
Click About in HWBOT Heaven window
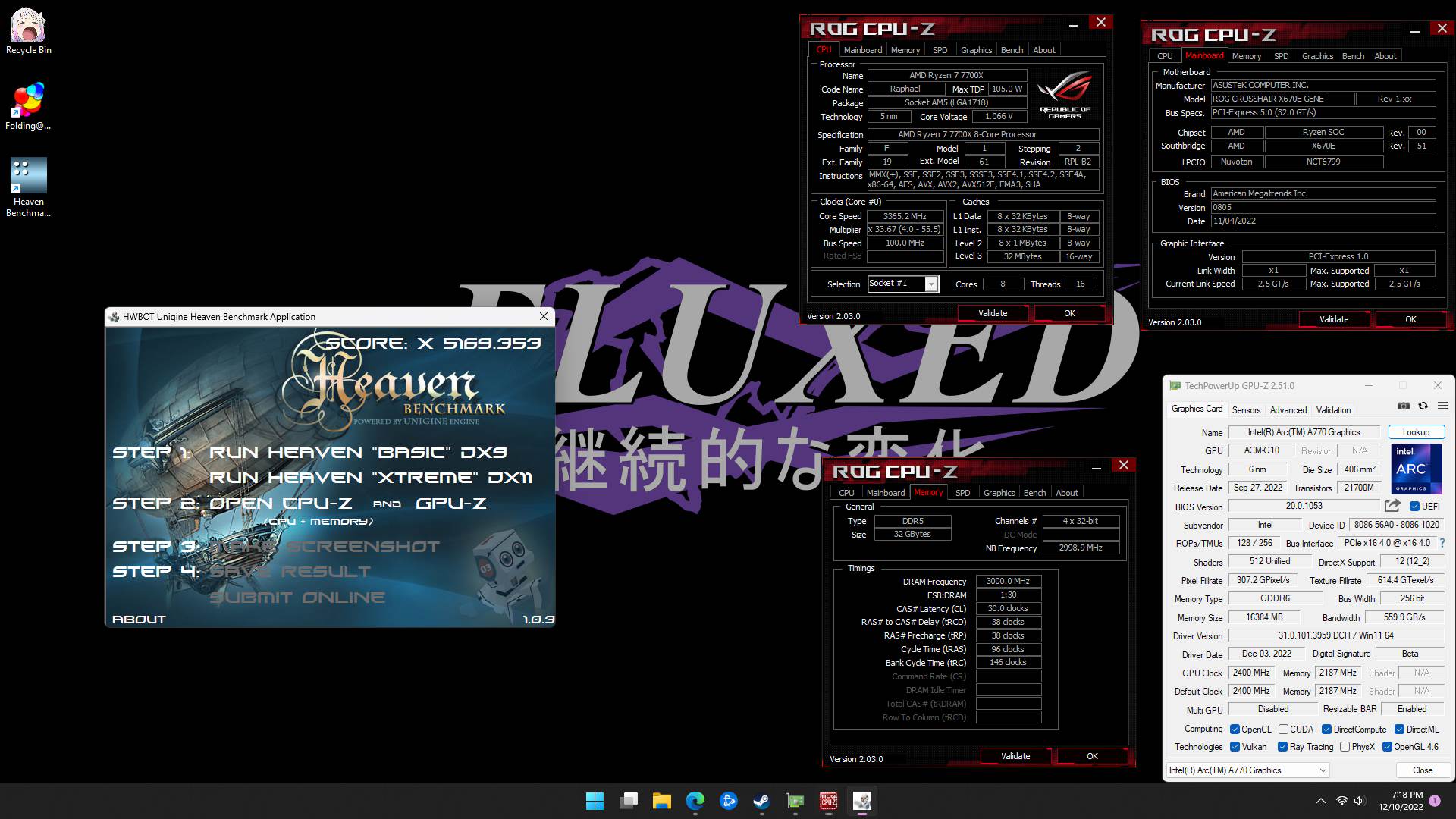139,620
